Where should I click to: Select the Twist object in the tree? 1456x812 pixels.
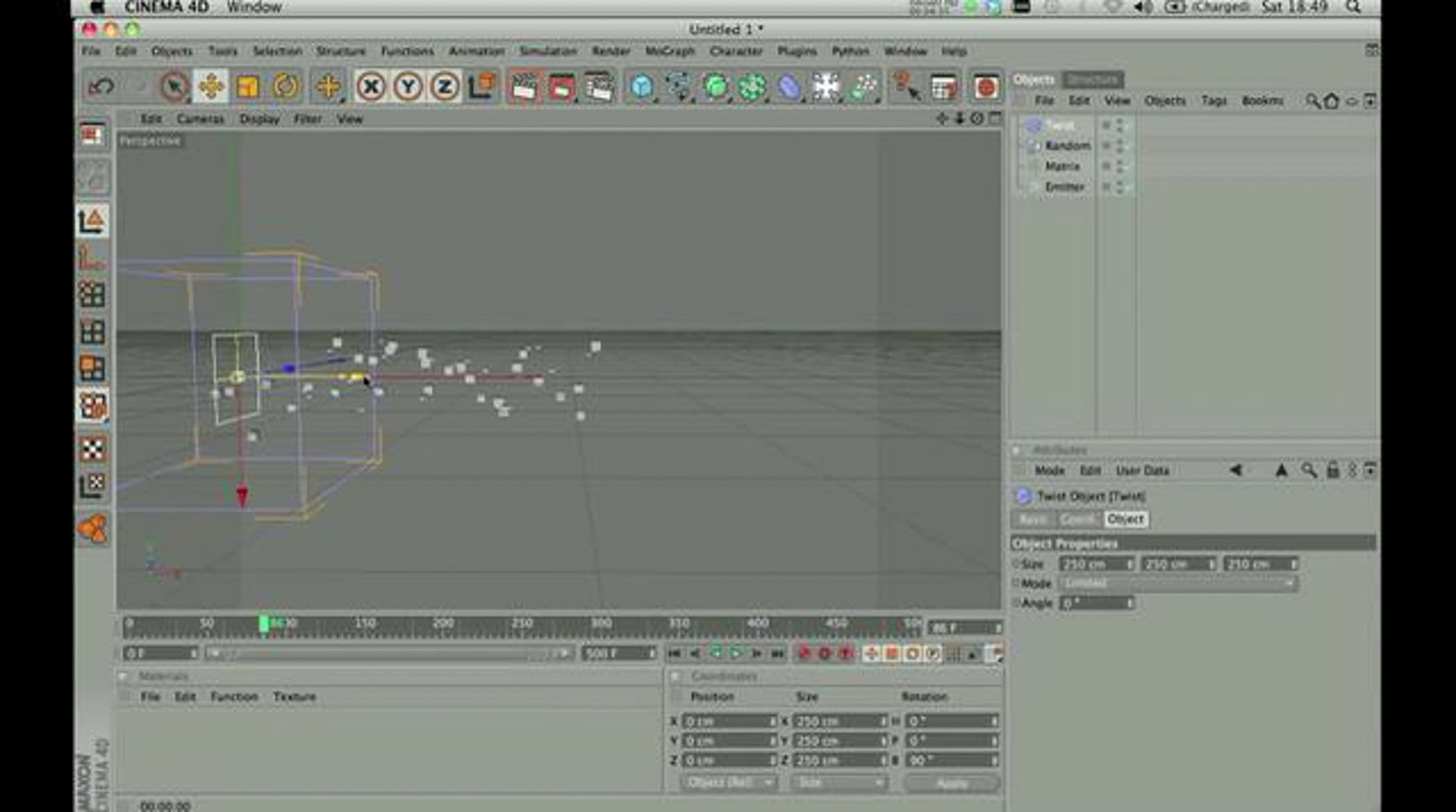pos(1059,126)
